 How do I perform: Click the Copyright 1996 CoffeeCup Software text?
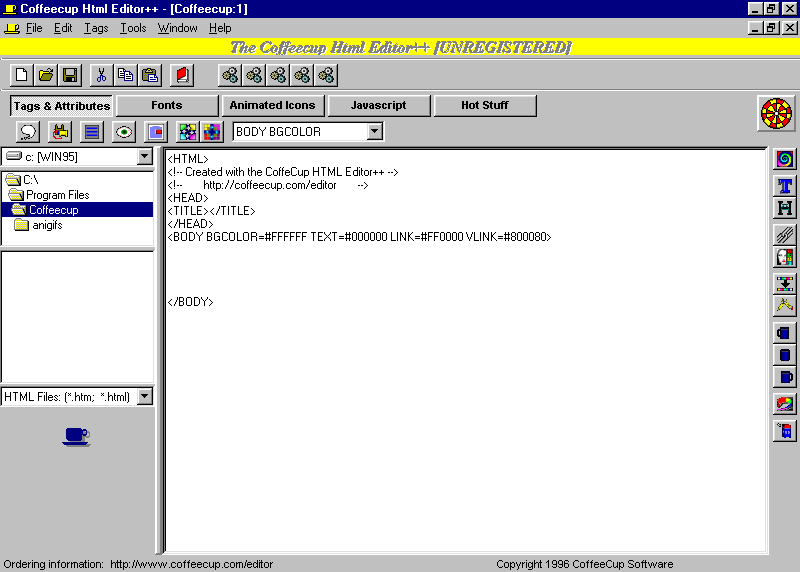click(585, 564)
